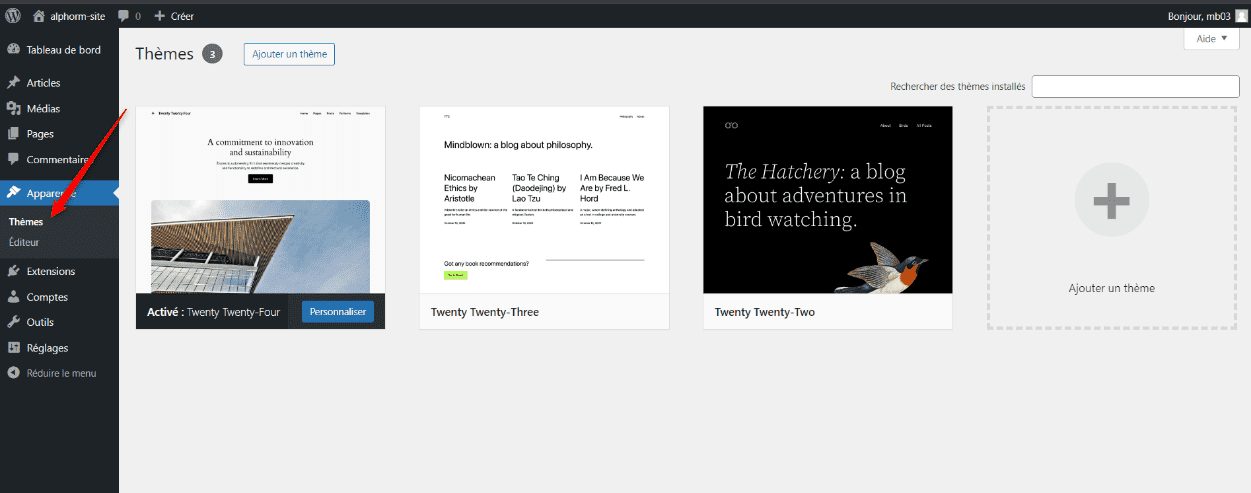This screenshot has height=493, width=1251.
Task: Click the Apparence paintbrush icon
Action: point(13,193)
